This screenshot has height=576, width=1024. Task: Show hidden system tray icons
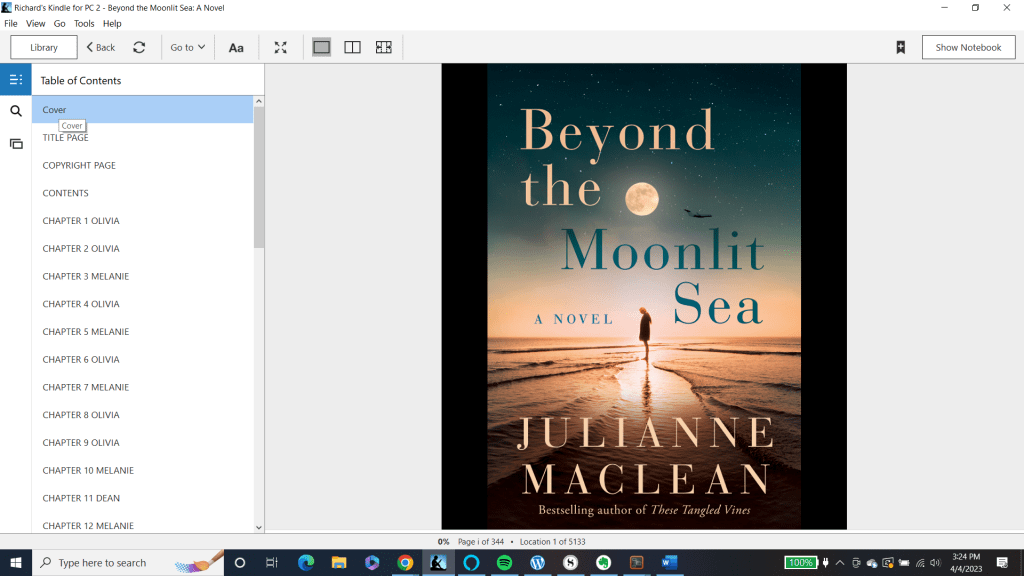tap(839, 563)
